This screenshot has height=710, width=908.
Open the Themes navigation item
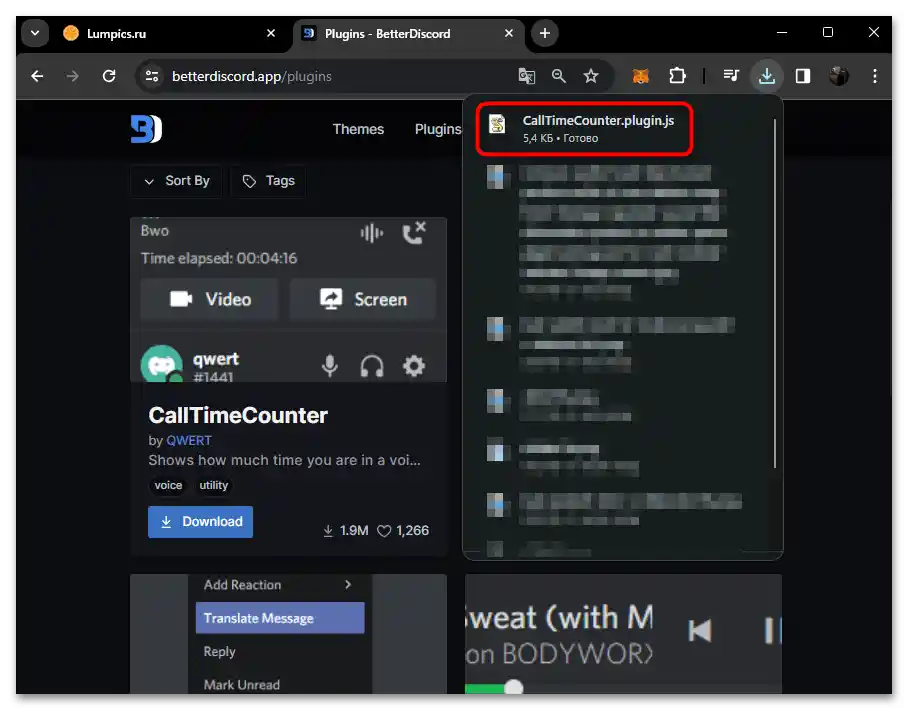point(358,129)
